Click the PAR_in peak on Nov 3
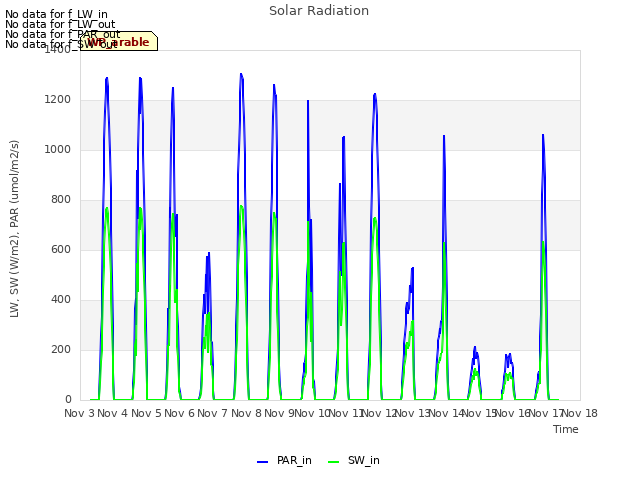640x480 pixels. [x=107, y=78]
